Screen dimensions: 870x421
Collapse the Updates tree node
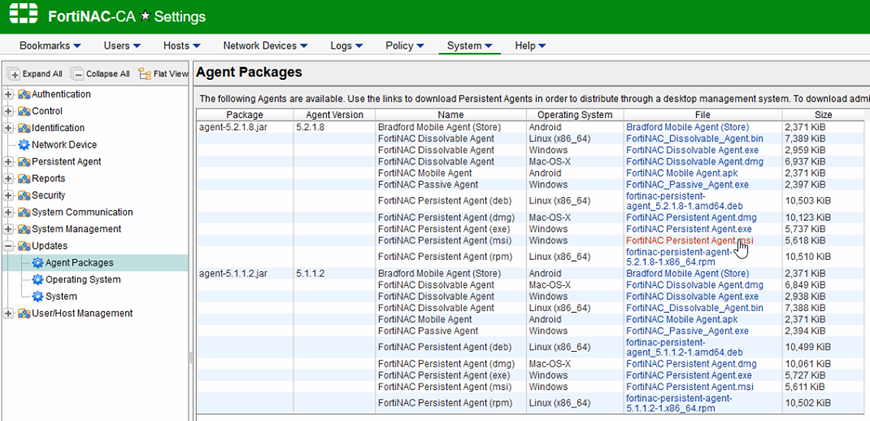pyautogui.click(x=9, y=246)
